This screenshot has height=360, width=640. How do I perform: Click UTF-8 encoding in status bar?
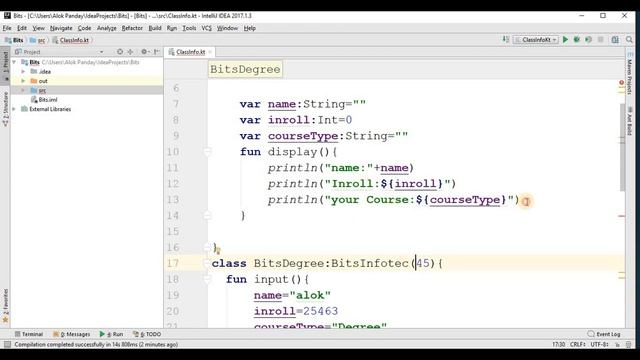click(600, 344)
